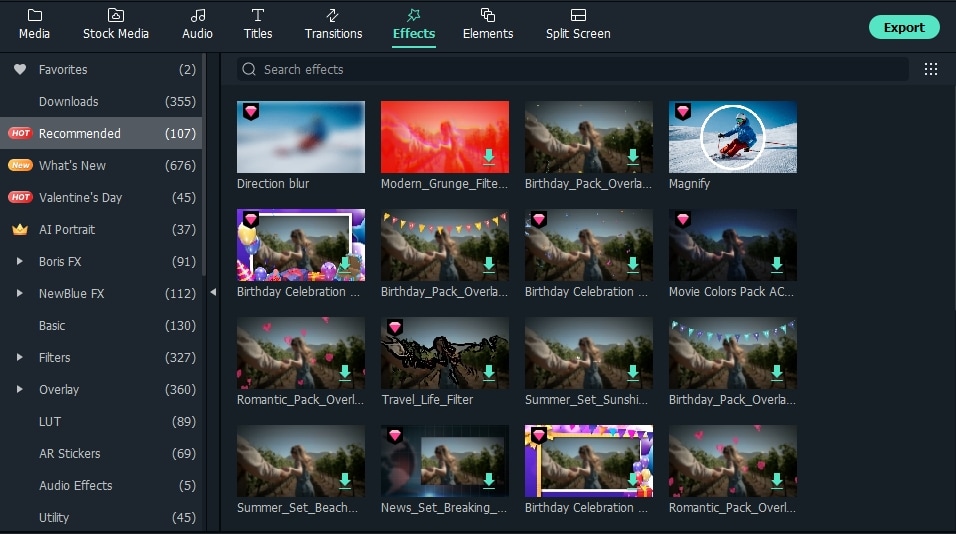Viewport: 956px width, 534px height.
Task: Click the sidebar vertical scrollbar
Action: click(204, 165)
